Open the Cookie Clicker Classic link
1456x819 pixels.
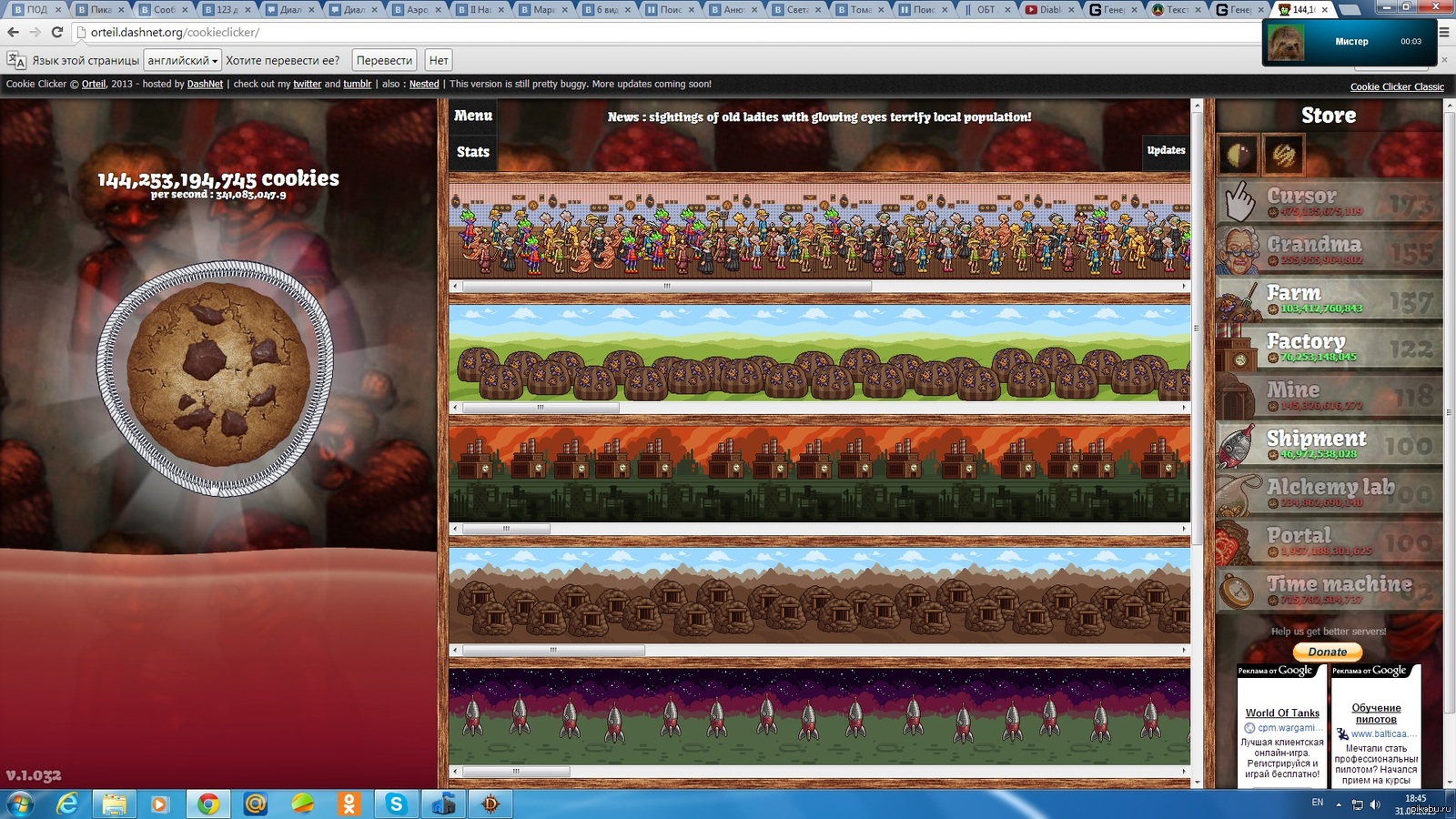pos(1397,86)
